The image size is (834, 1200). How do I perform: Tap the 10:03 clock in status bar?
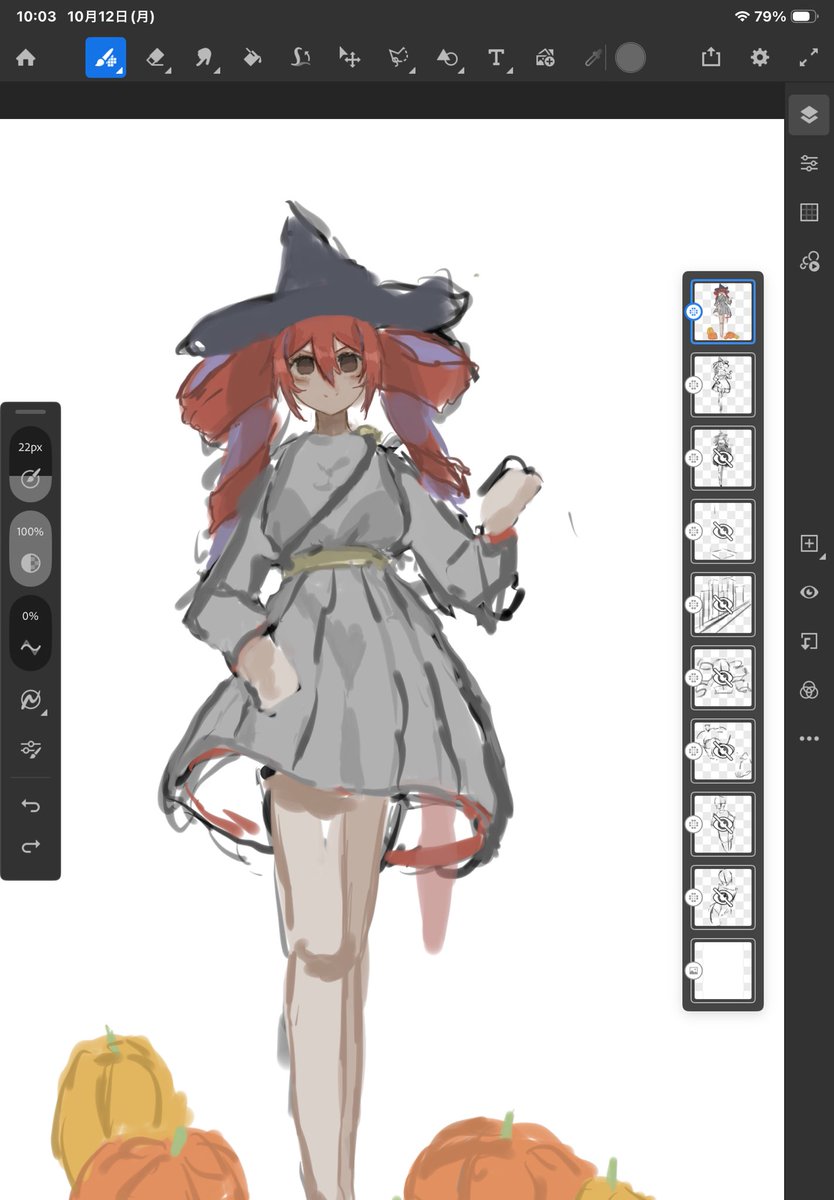pyautogui.click(x=35, y=17)
